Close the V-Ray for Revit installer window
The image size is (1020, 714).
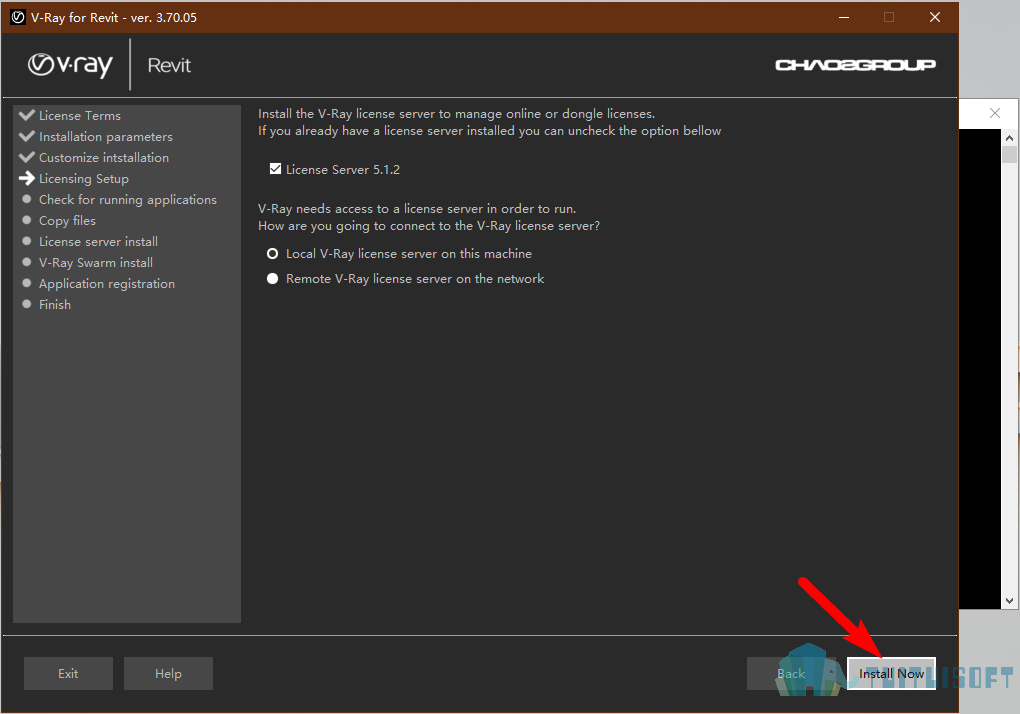[x=935, y=18]
